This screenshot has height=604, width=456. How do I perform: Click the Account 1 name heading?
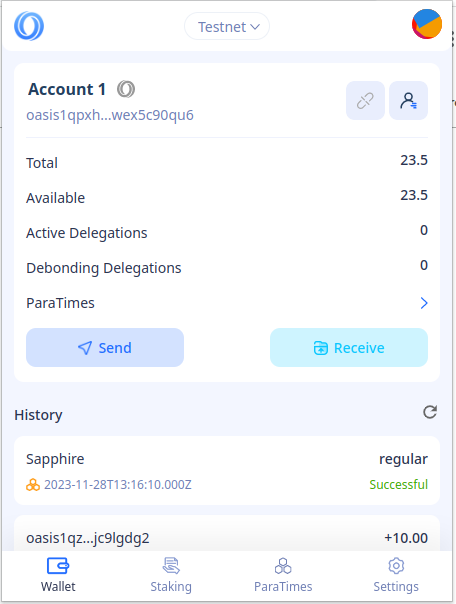pos(67,89)
